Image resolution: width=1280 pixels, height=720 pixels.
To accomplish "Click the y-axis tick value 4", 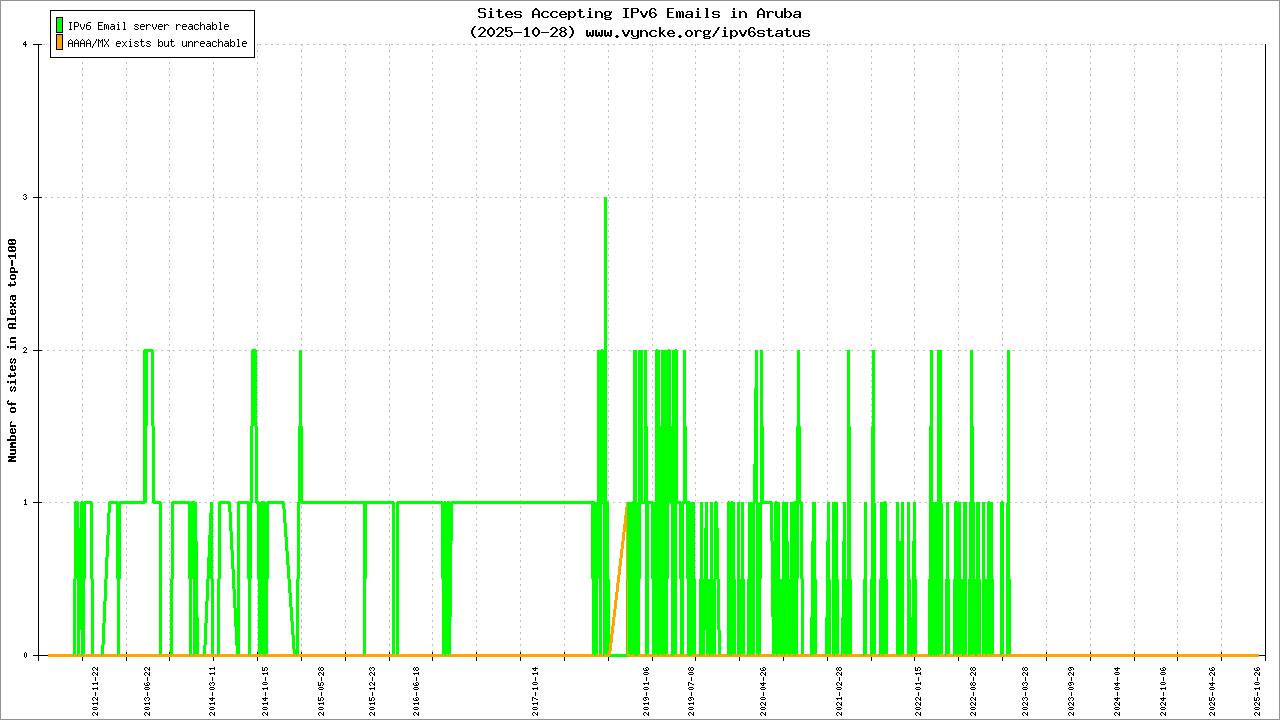I will pyautogui.click(x=38, y=45).
